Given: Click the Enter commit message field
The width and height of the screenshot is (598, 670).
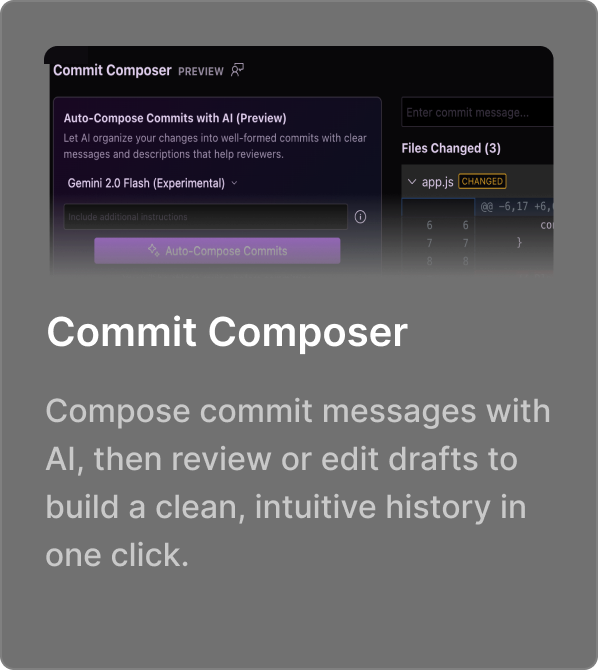Looking at the screenshot, I should pyautogui.click(x=477, y=112).
